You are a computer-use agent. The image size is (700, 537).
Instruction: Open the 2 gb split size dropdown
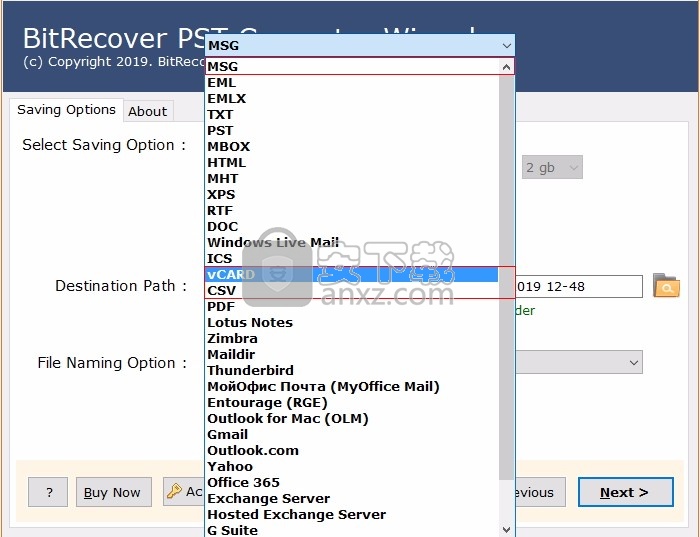coord(552,167)
